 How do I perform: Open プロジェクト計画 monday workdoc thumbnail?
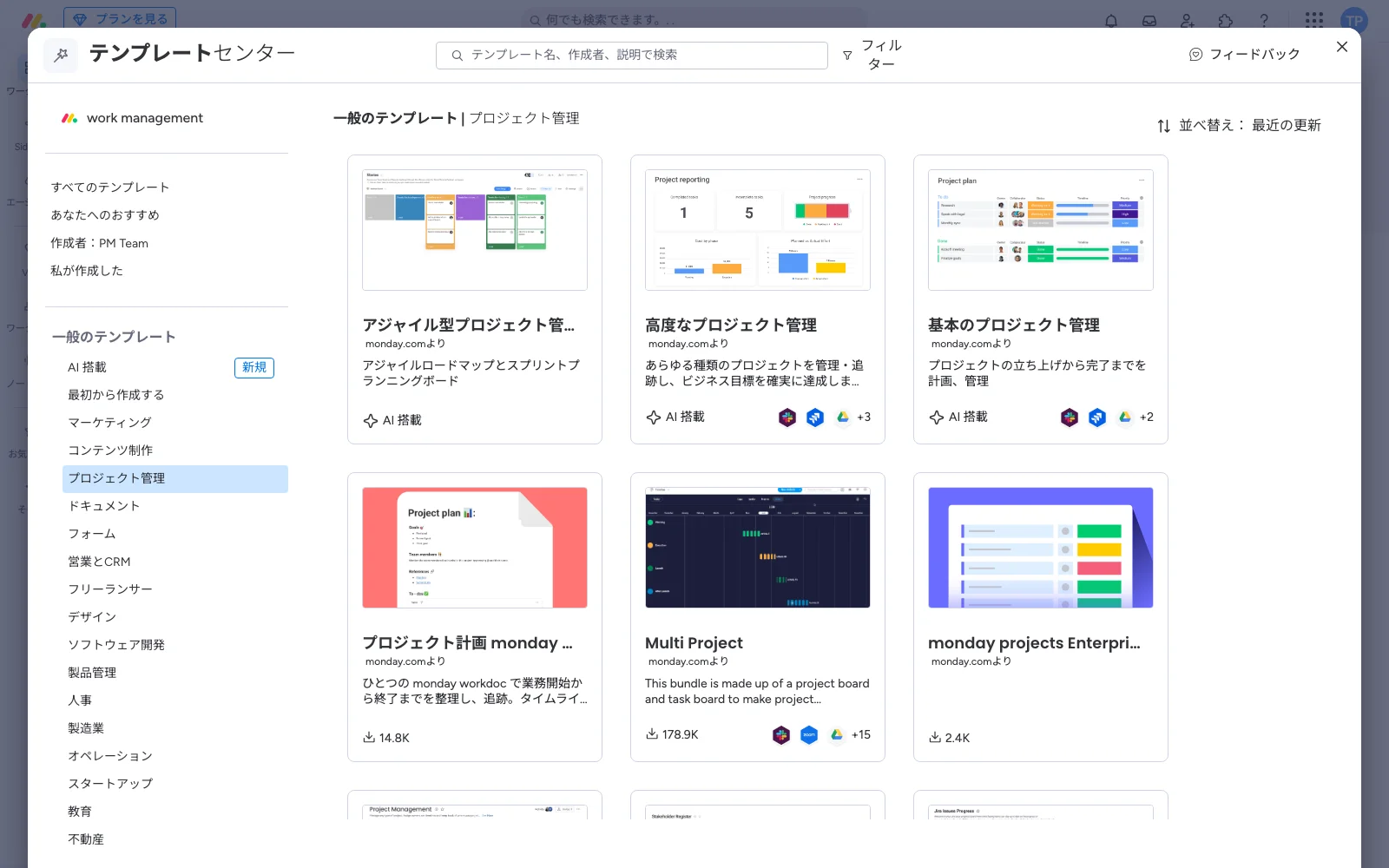[x=475, y=548]
